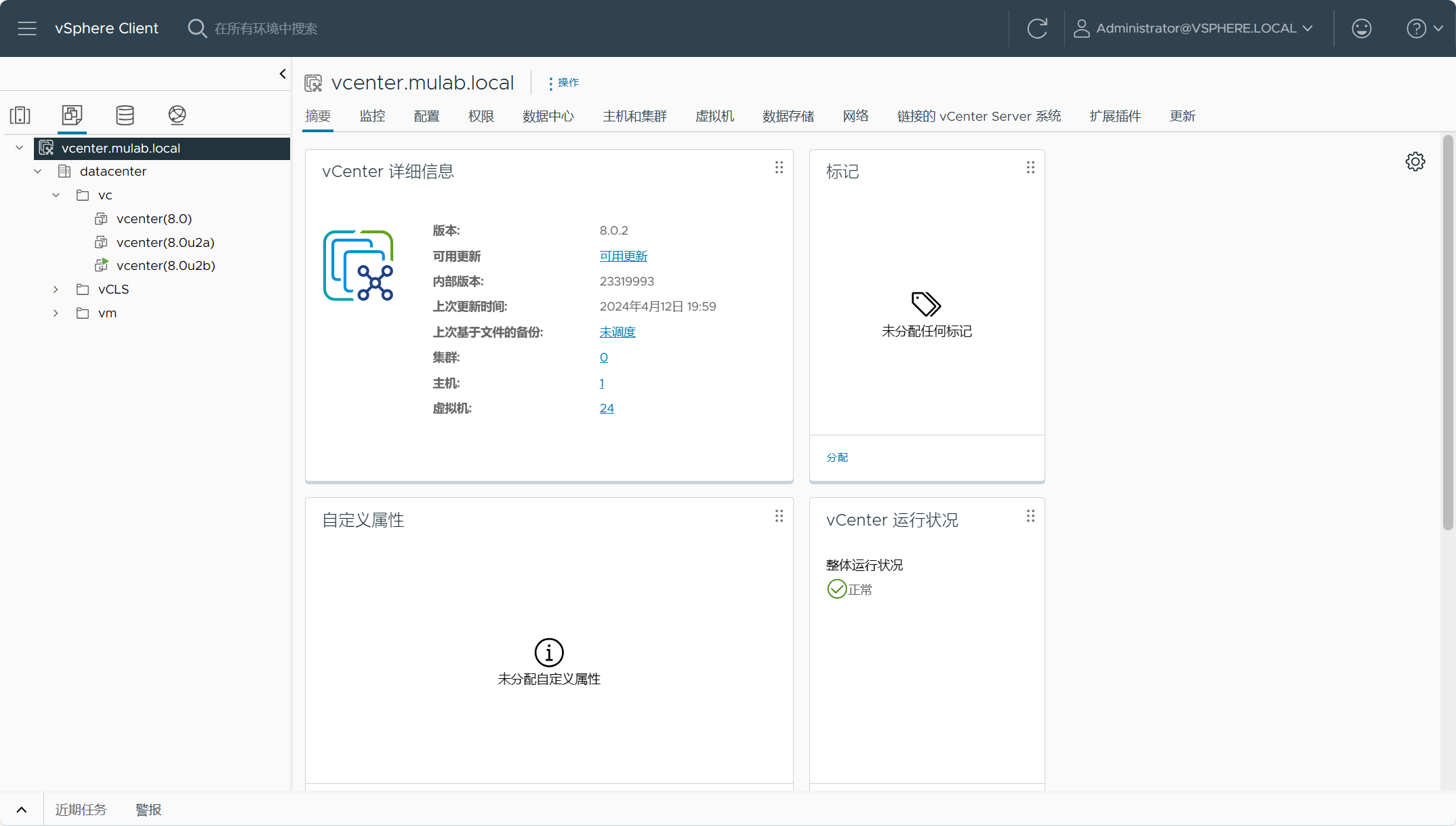Refresh the vSphere Client view
The height and width of the screenshot is (826, 1456).
point(1037,28)
